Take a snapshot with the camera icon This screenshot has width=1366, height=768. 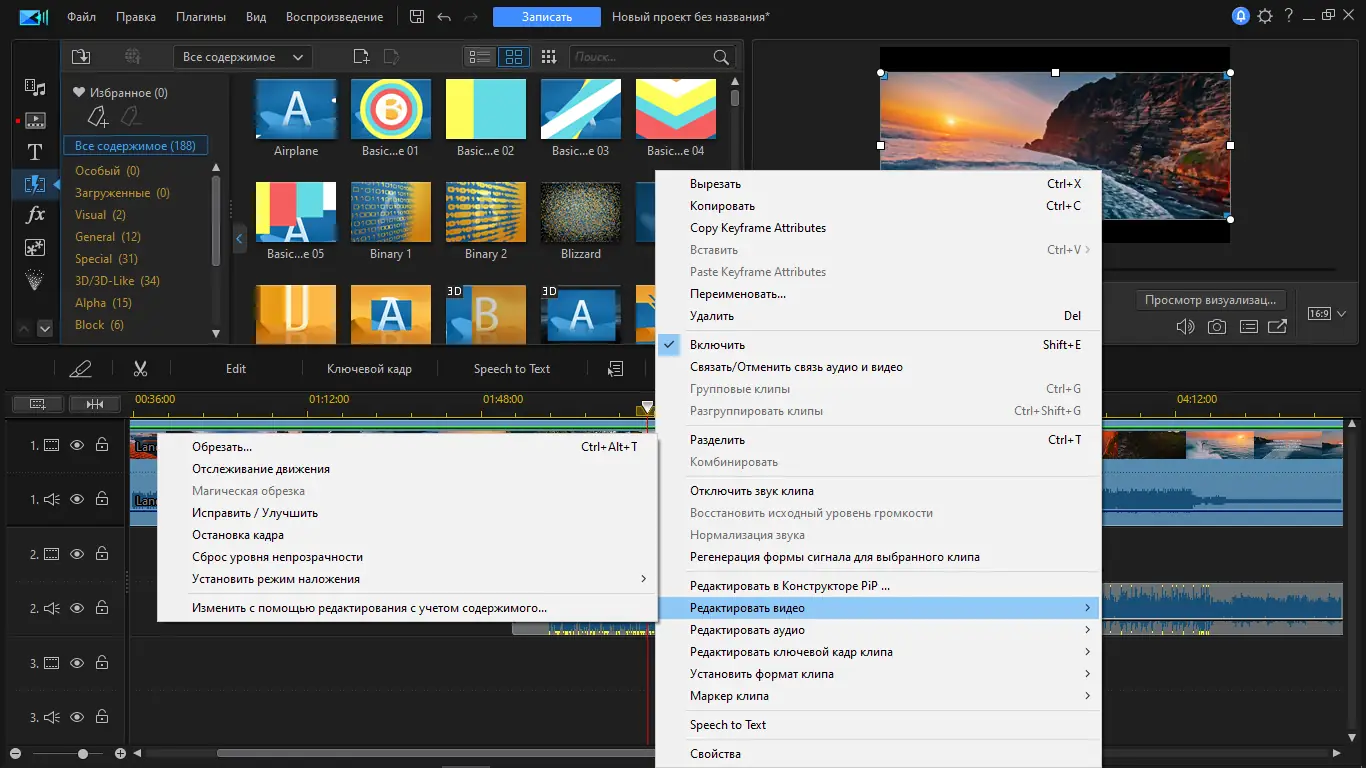pos(1217,326)
